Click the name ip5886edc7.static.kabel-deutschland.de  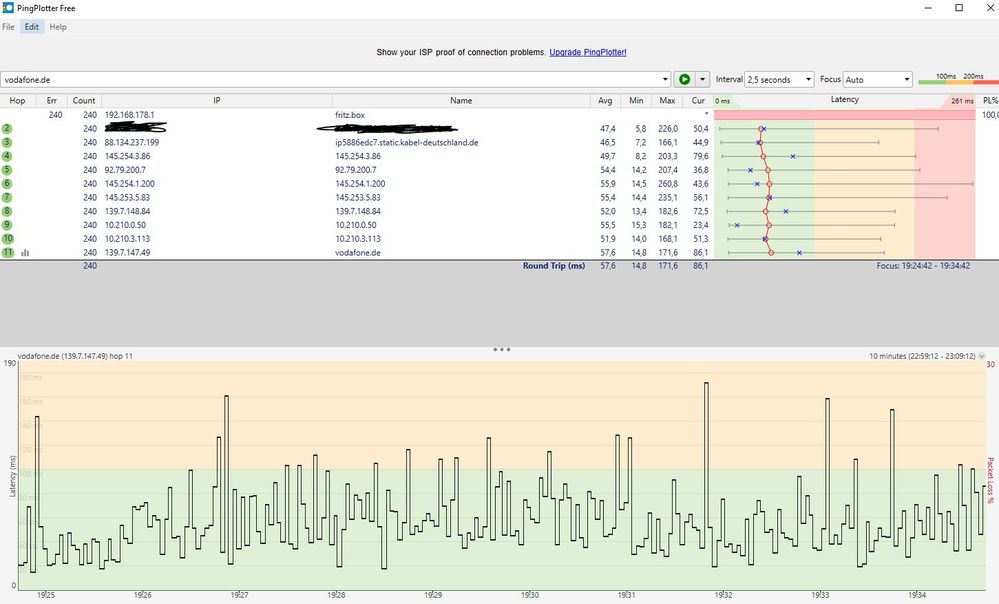406,143
